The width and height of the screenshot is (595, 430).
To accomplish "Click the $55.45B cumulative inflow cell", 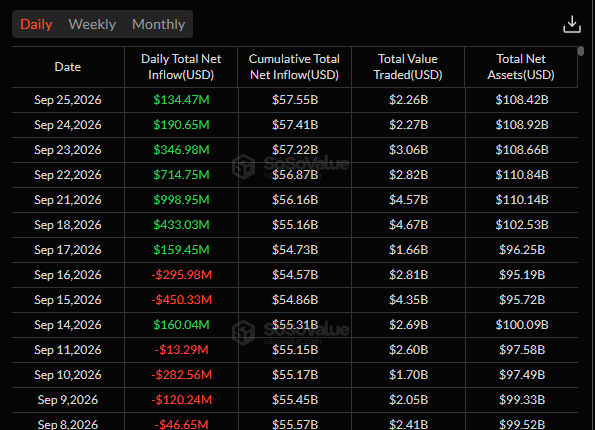I will (x=295, y=400).
